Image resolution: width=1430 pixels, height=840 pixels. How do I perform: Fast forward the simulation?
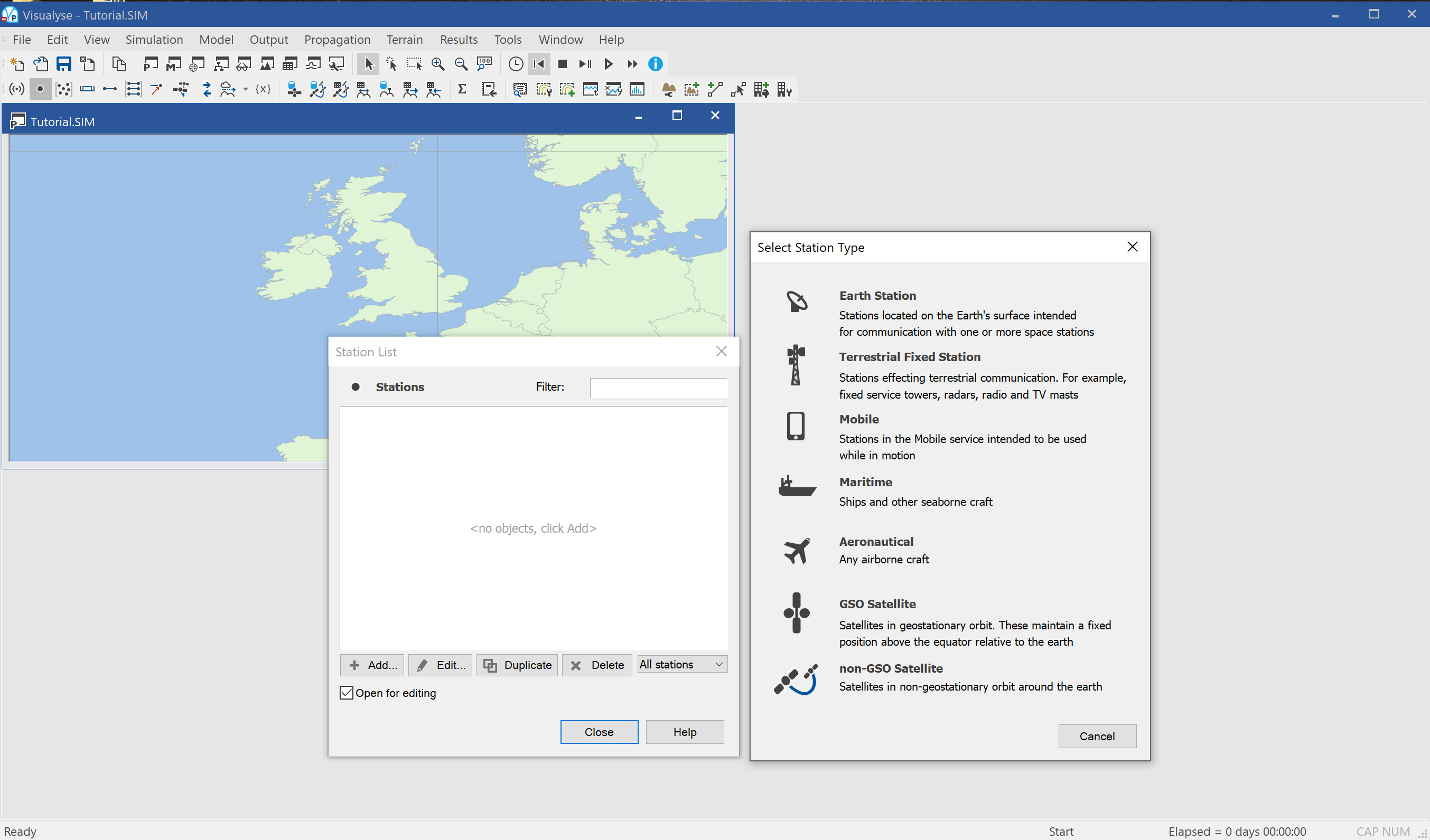[x=632, y=64]
